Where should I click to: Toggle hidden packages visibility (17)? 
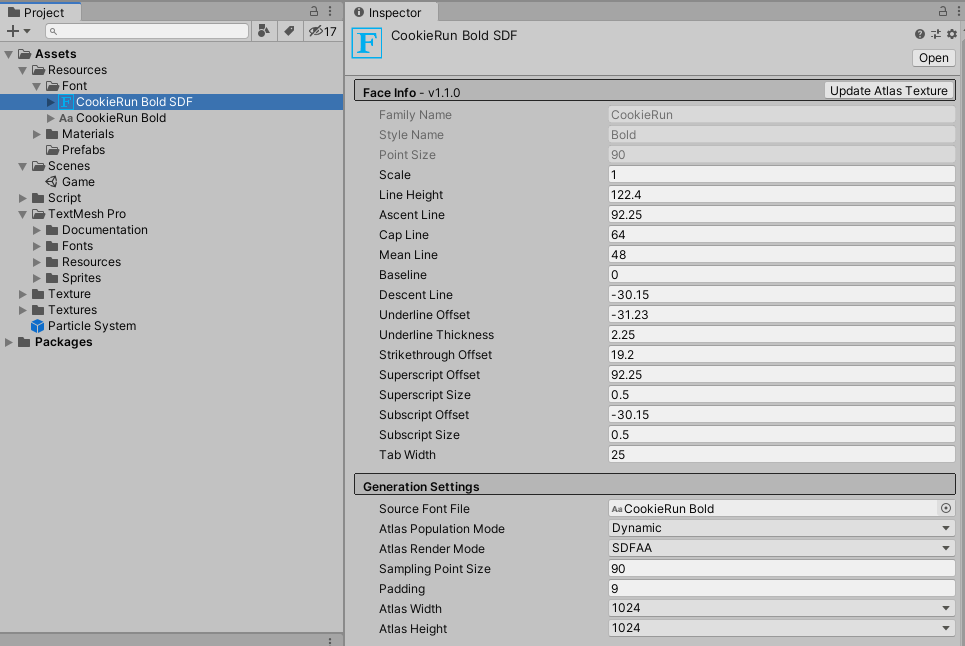pyautogui.click(x=322, y=31)
